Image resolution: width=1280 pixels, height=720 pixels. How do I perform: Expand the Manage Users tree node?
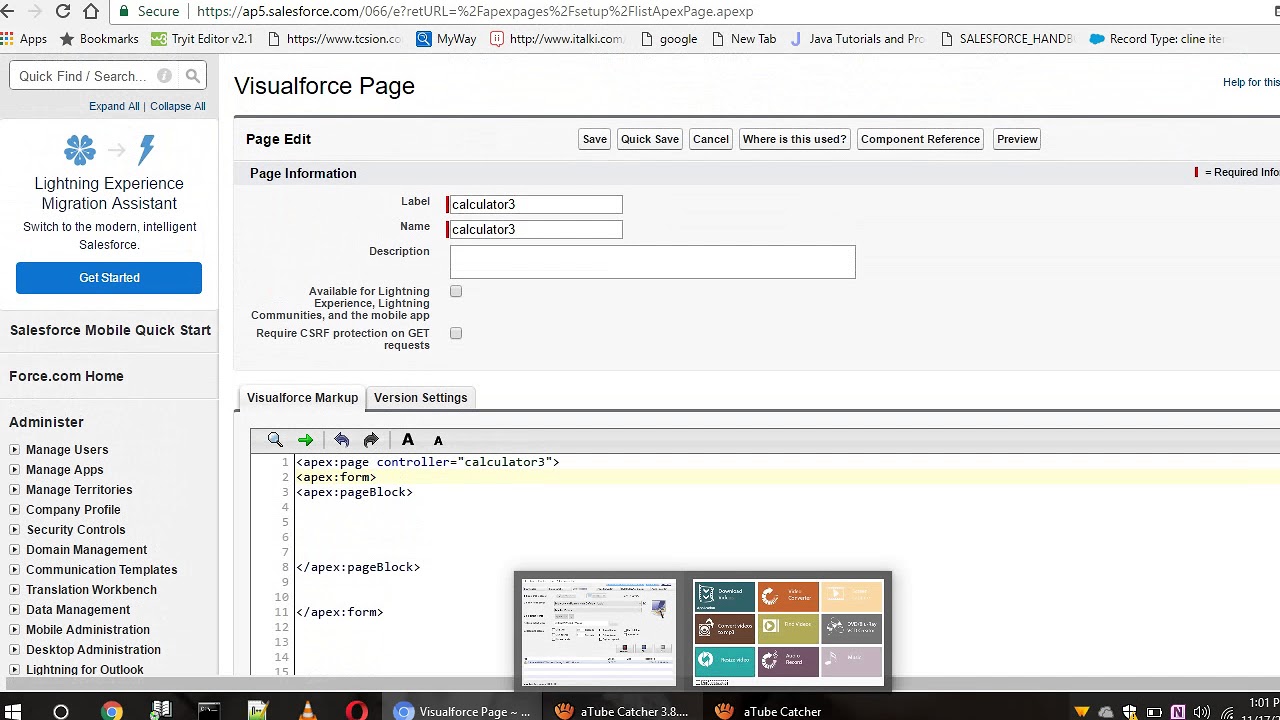coord(14,450)
